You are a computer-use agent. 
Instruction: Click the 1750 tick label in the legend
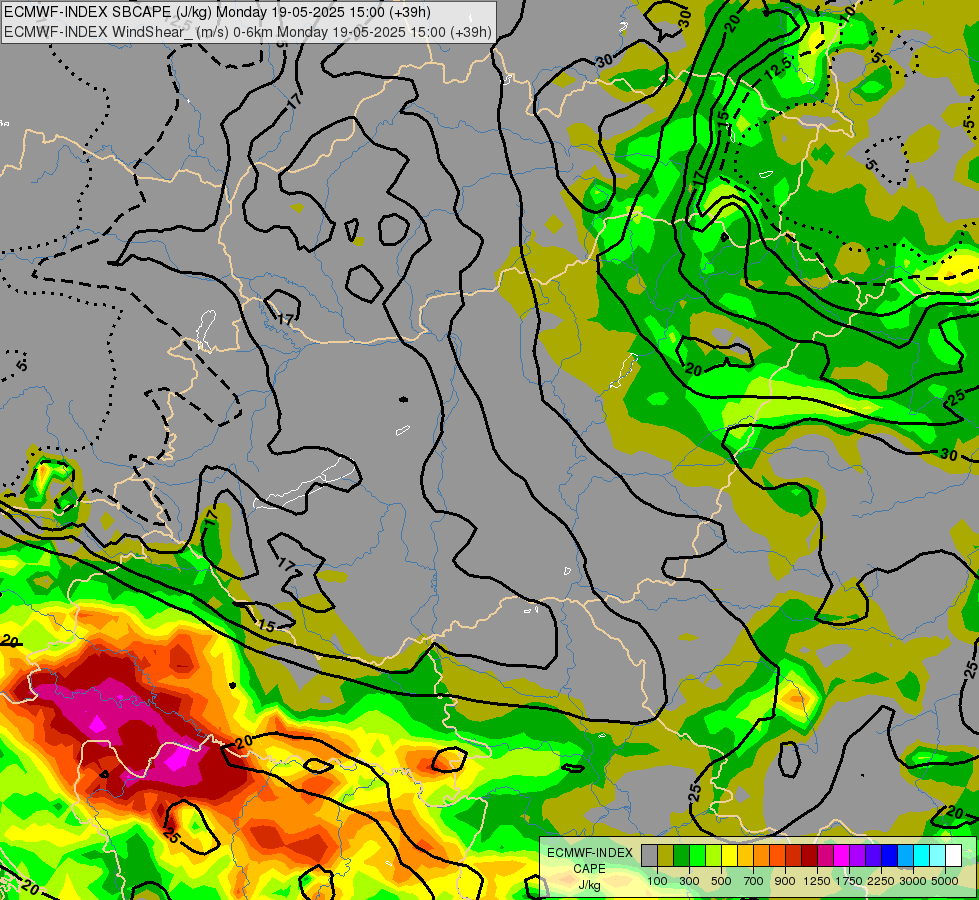pyautogui.click(x=849, y=881)
